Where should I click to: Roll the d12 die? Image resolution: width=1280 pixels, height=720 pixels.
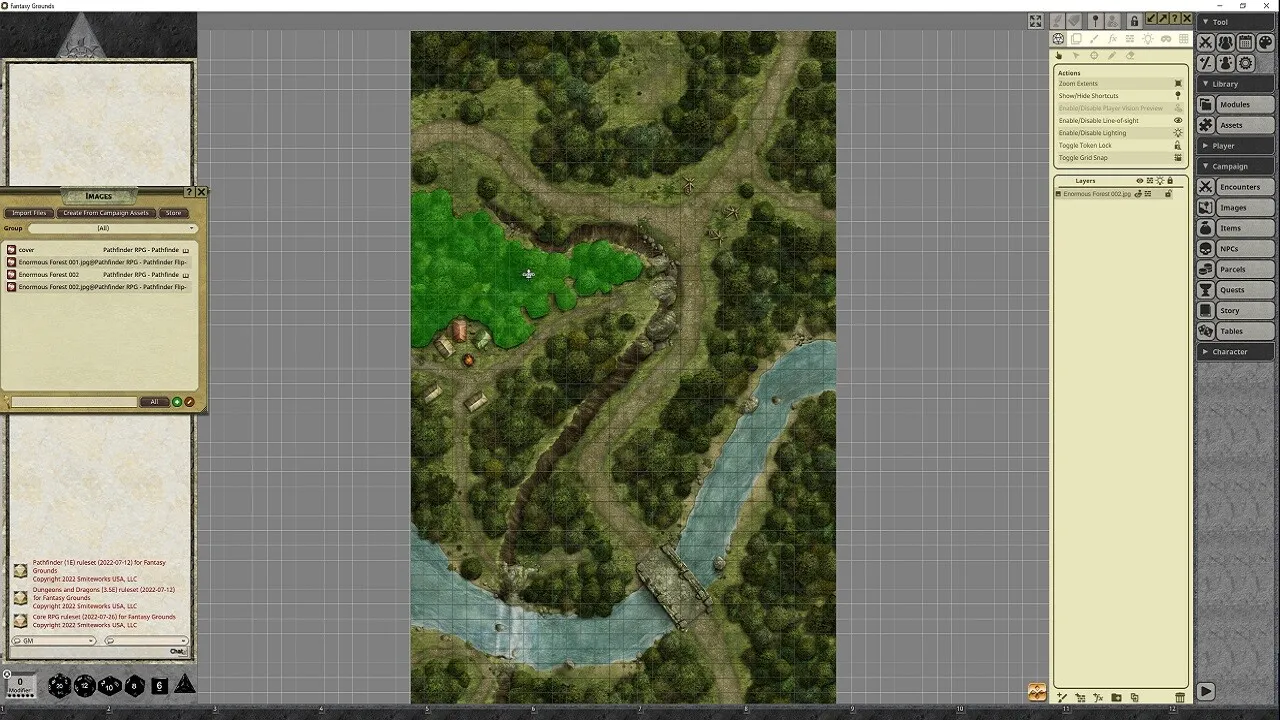click(85, 685)
